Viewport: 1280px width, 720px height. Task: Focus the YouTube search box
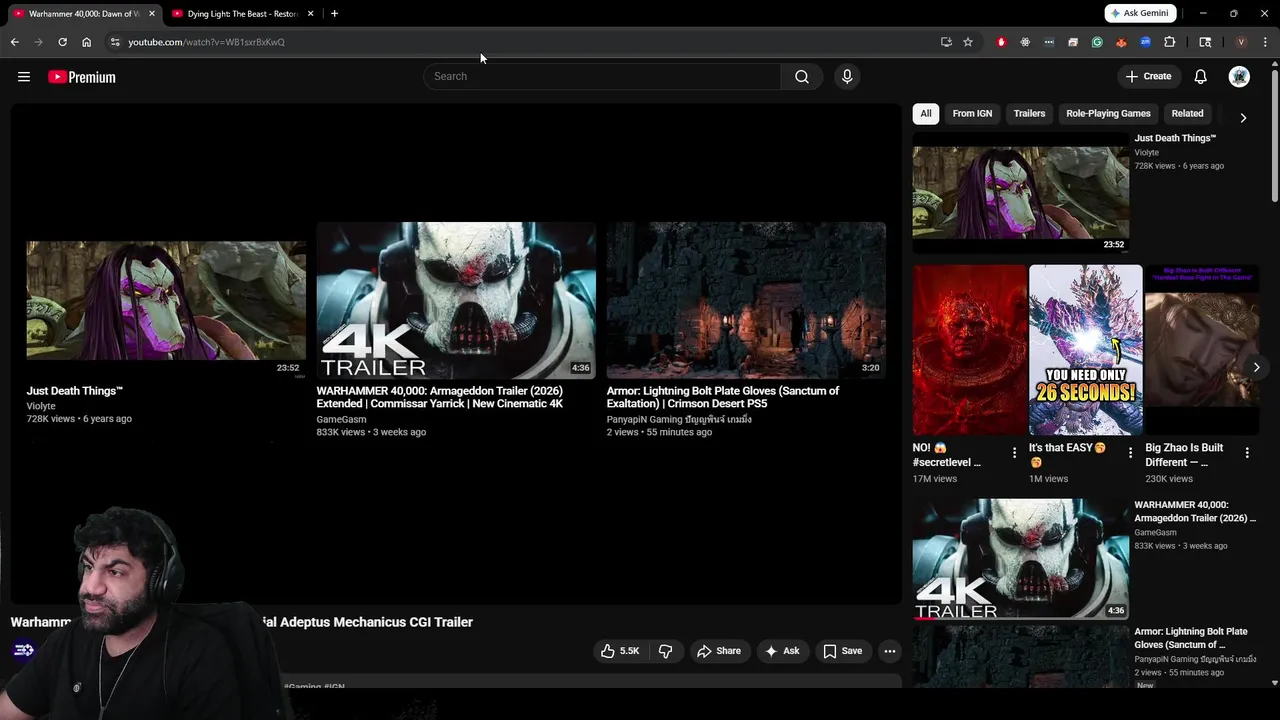[x=602, y=77]
